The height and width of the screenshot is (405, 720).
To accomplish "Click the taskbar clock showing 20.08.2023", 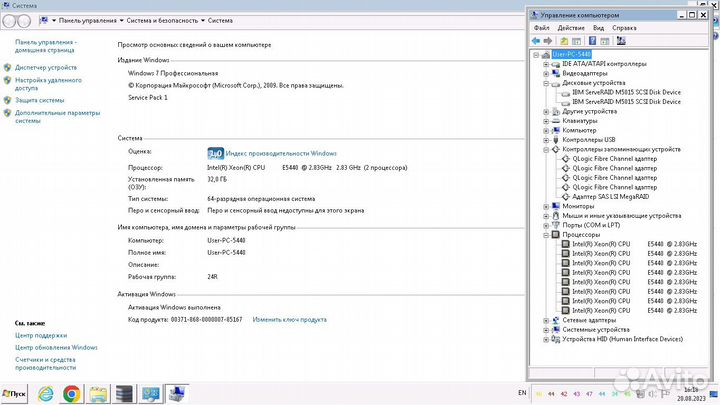I will pyautogui.click(x=691, y=394).
